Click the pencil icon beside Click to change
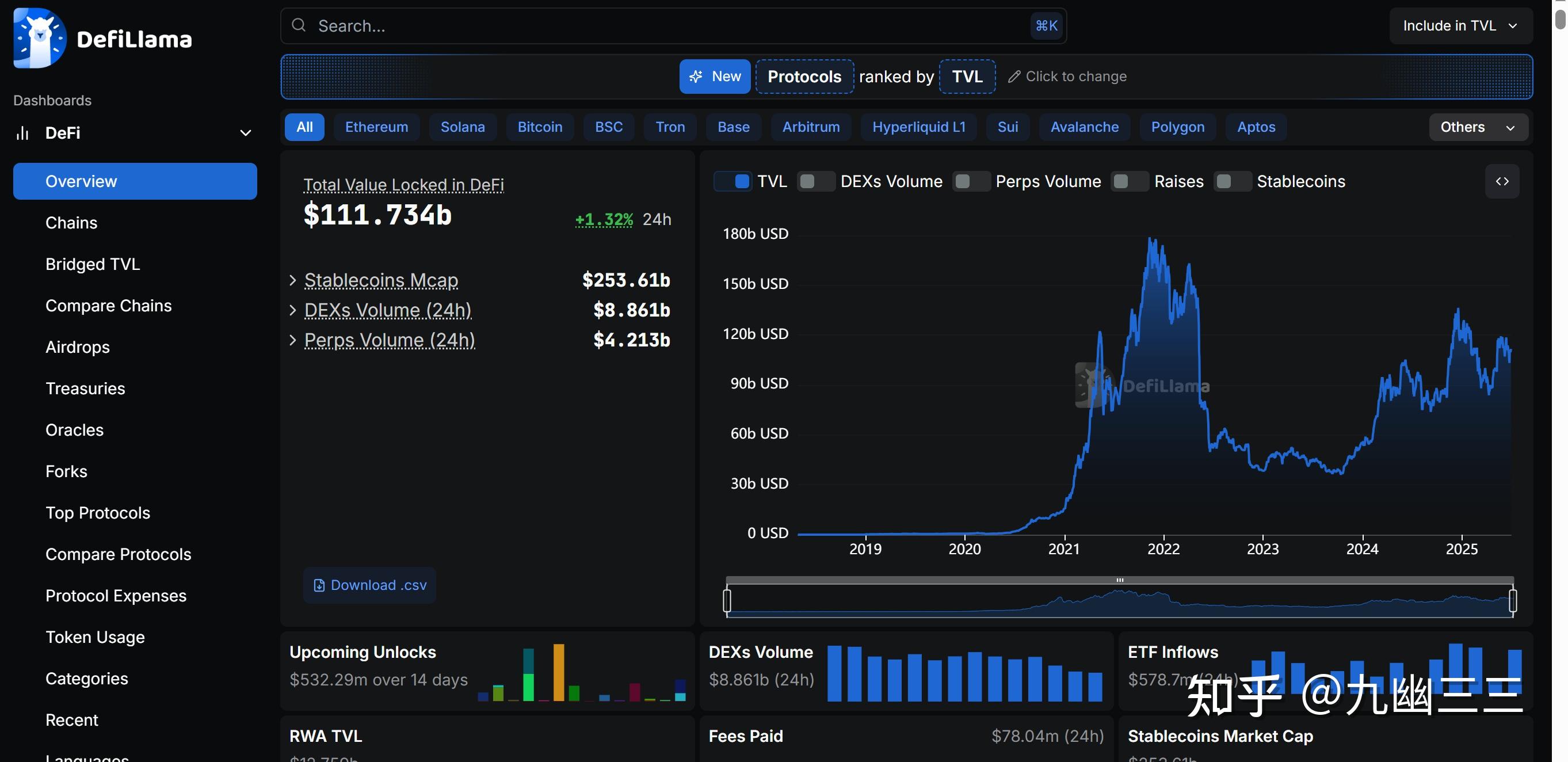 pos(1013,77)
